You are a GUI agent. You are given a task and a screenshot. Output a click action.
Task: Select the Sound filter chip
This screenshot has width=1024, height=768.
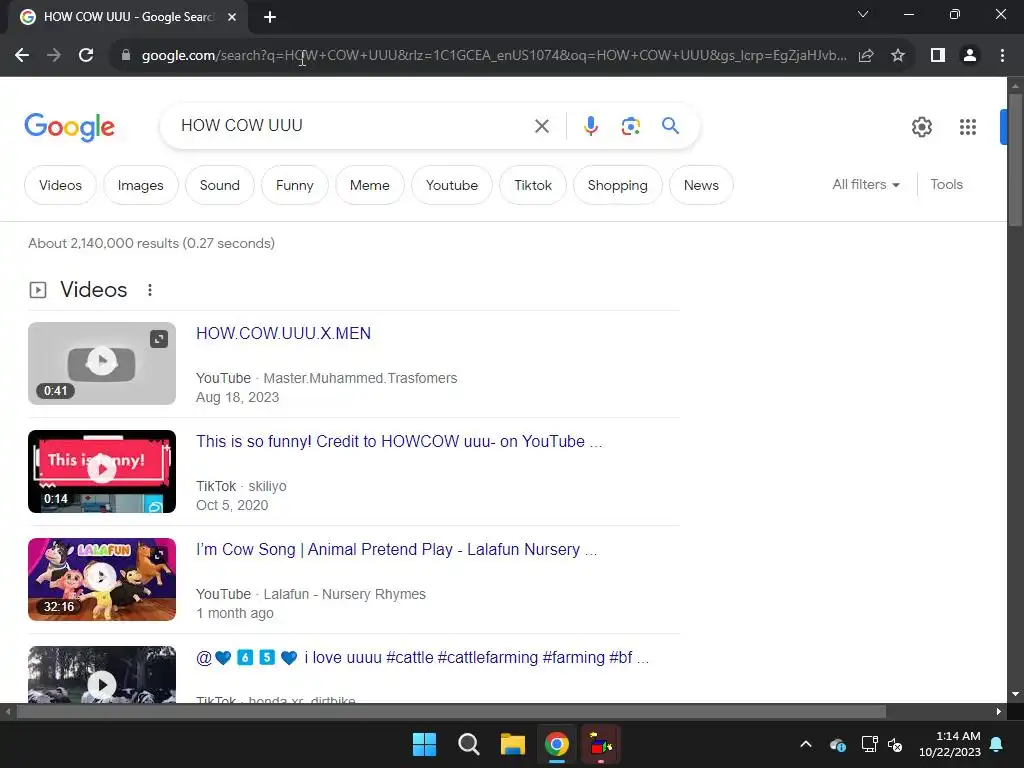tap(219, 185)
